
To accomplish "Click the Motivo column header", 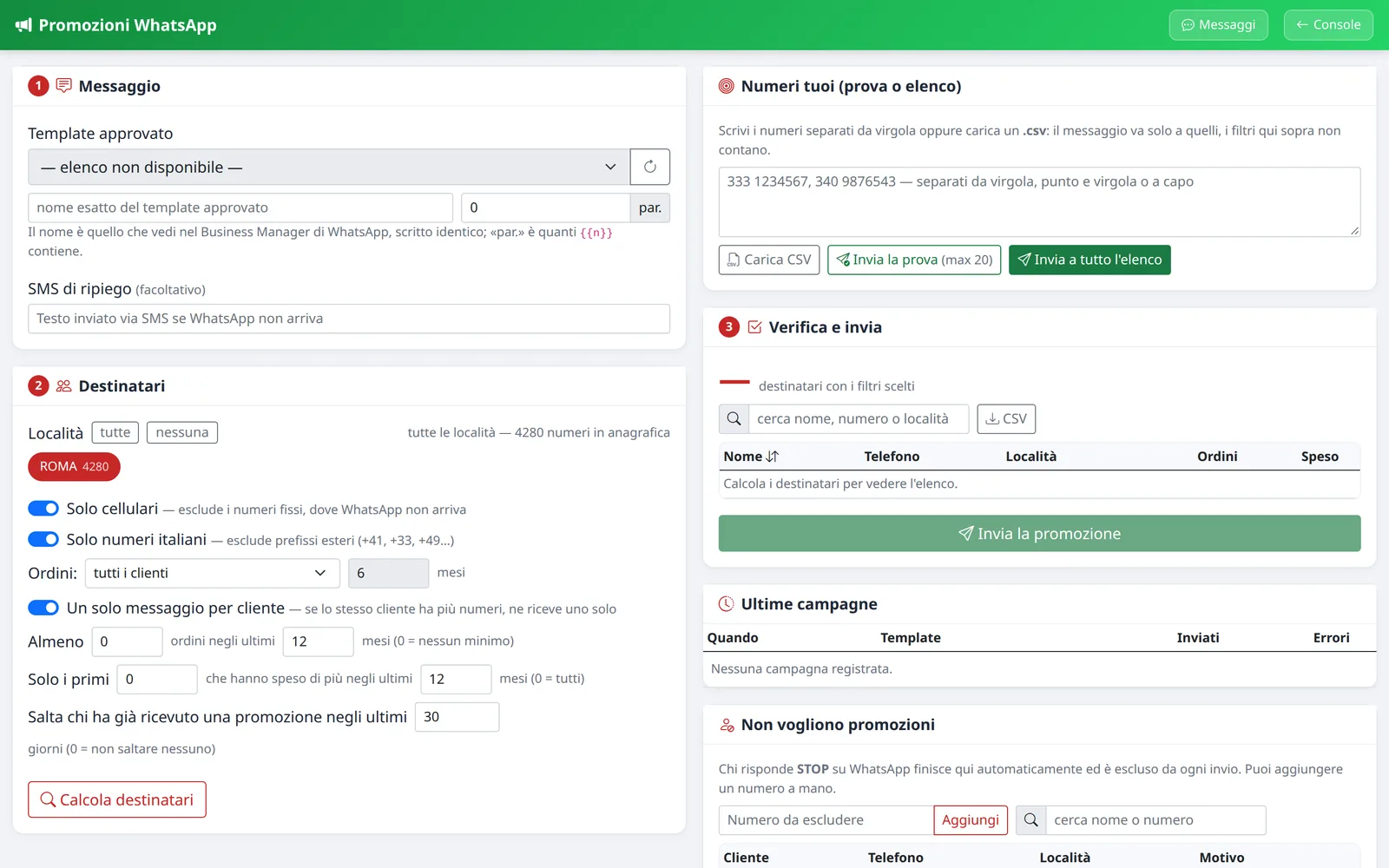I will click(x=1221, y=858).
